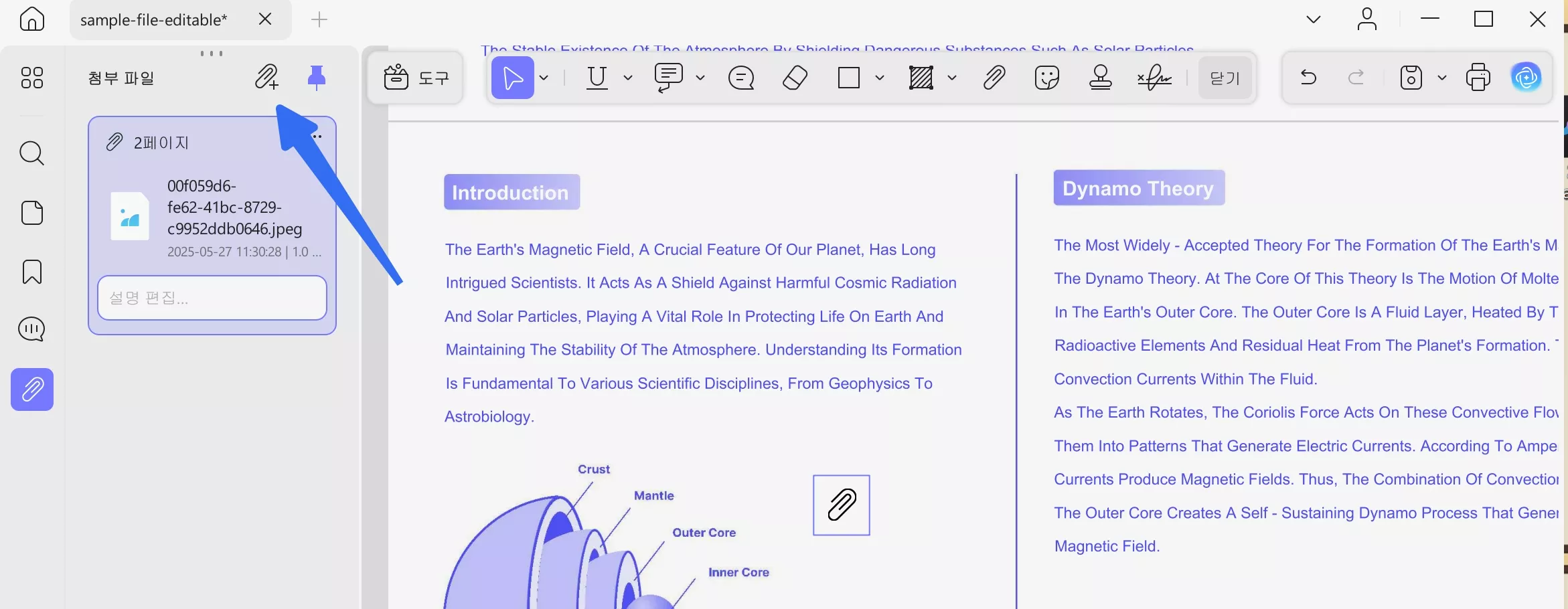Click the Mantle diagram label

coord(654,496)
